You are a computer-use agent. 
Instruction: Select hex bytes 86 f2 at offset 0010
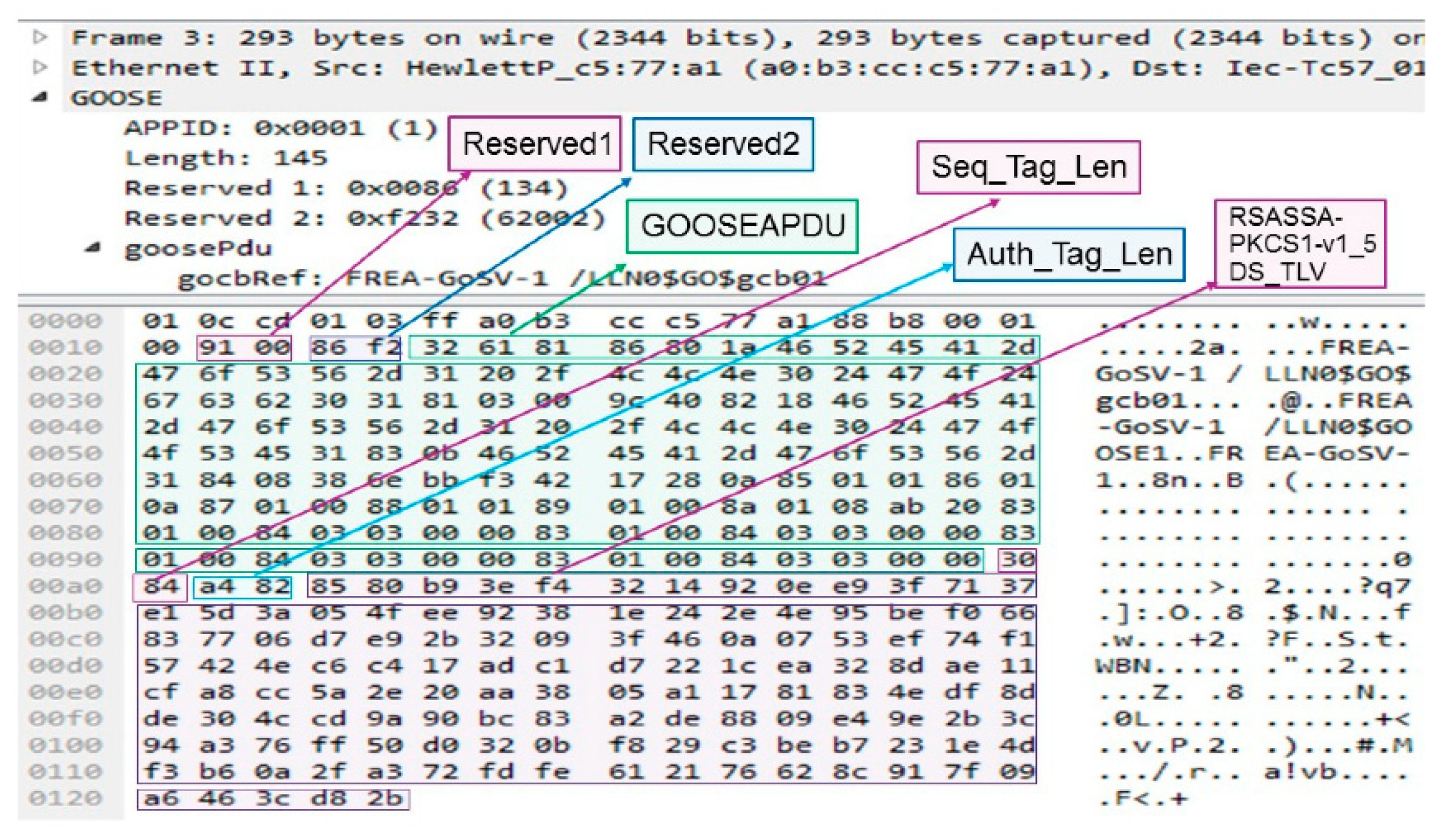[x=355, y=348]
